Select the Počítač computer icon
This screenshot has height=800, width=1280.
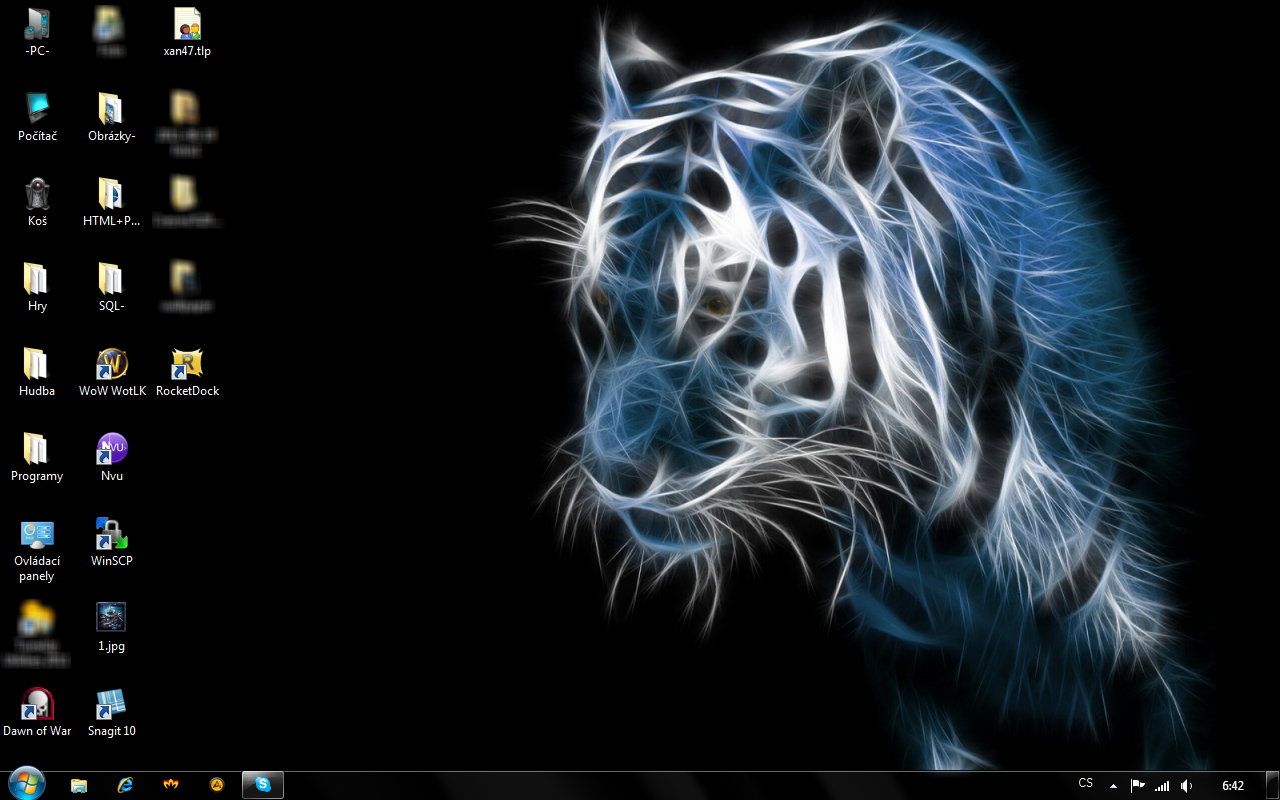[x=37, y=109]
